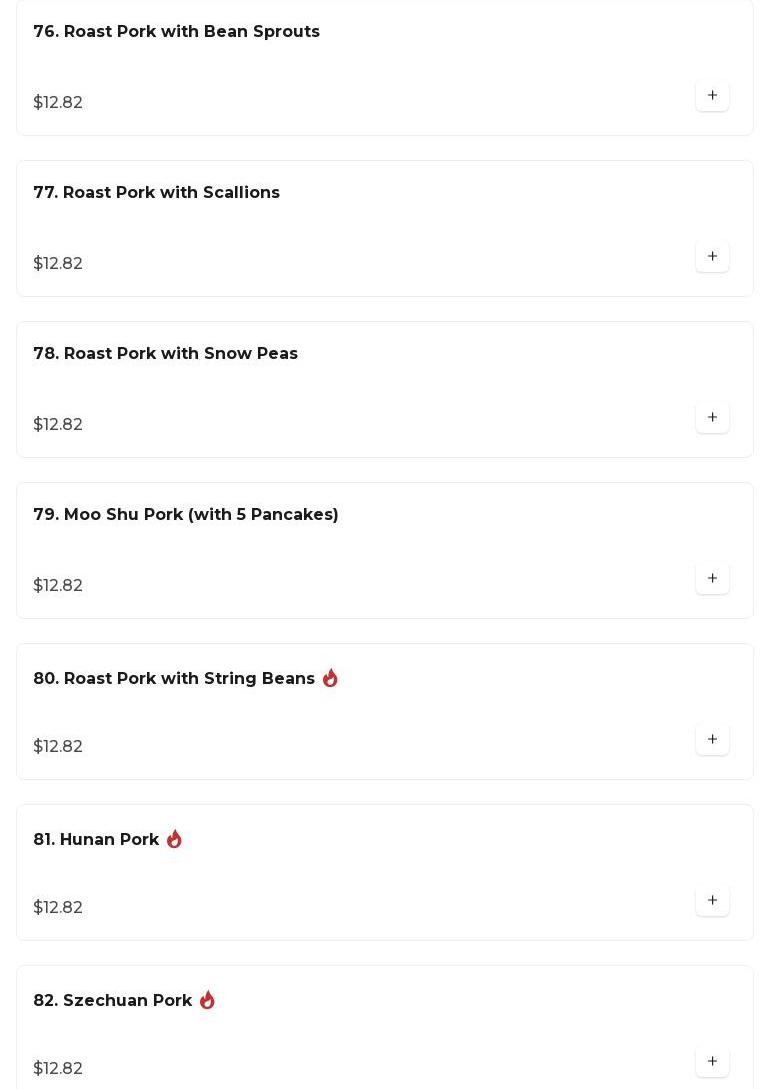This screenshot has width=770, height=1089.
Task: Click spicy flame icon beside Szechuan Pork
Action: coord(207,1000)
